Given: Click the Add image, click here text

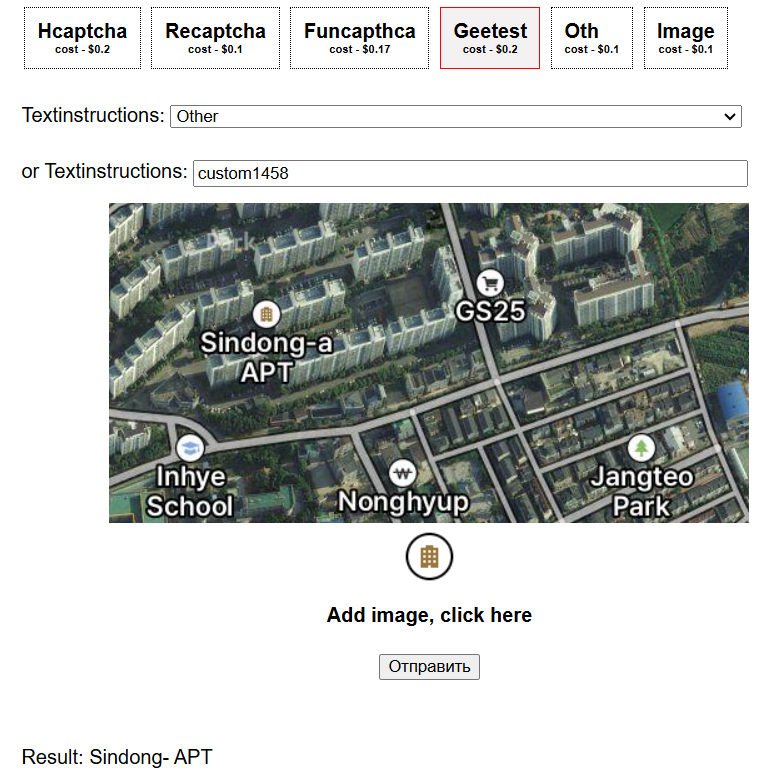Looking at the screenshot, I should click(x=429, y=615).
